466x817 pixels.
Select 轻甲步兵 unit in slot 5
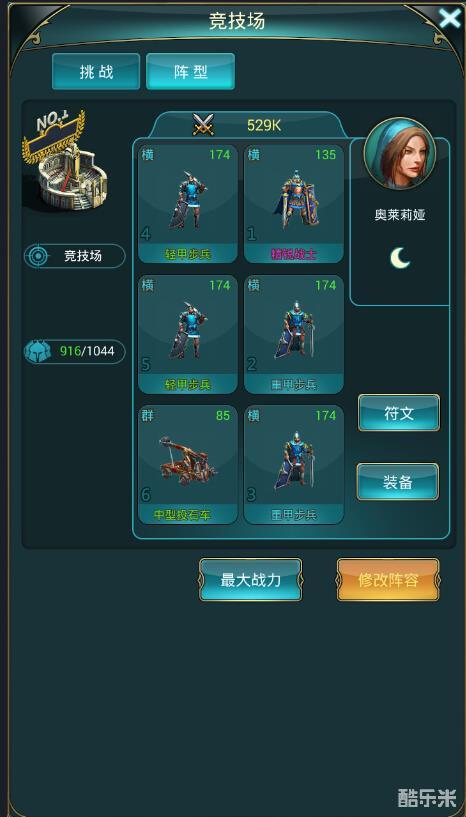188,335
